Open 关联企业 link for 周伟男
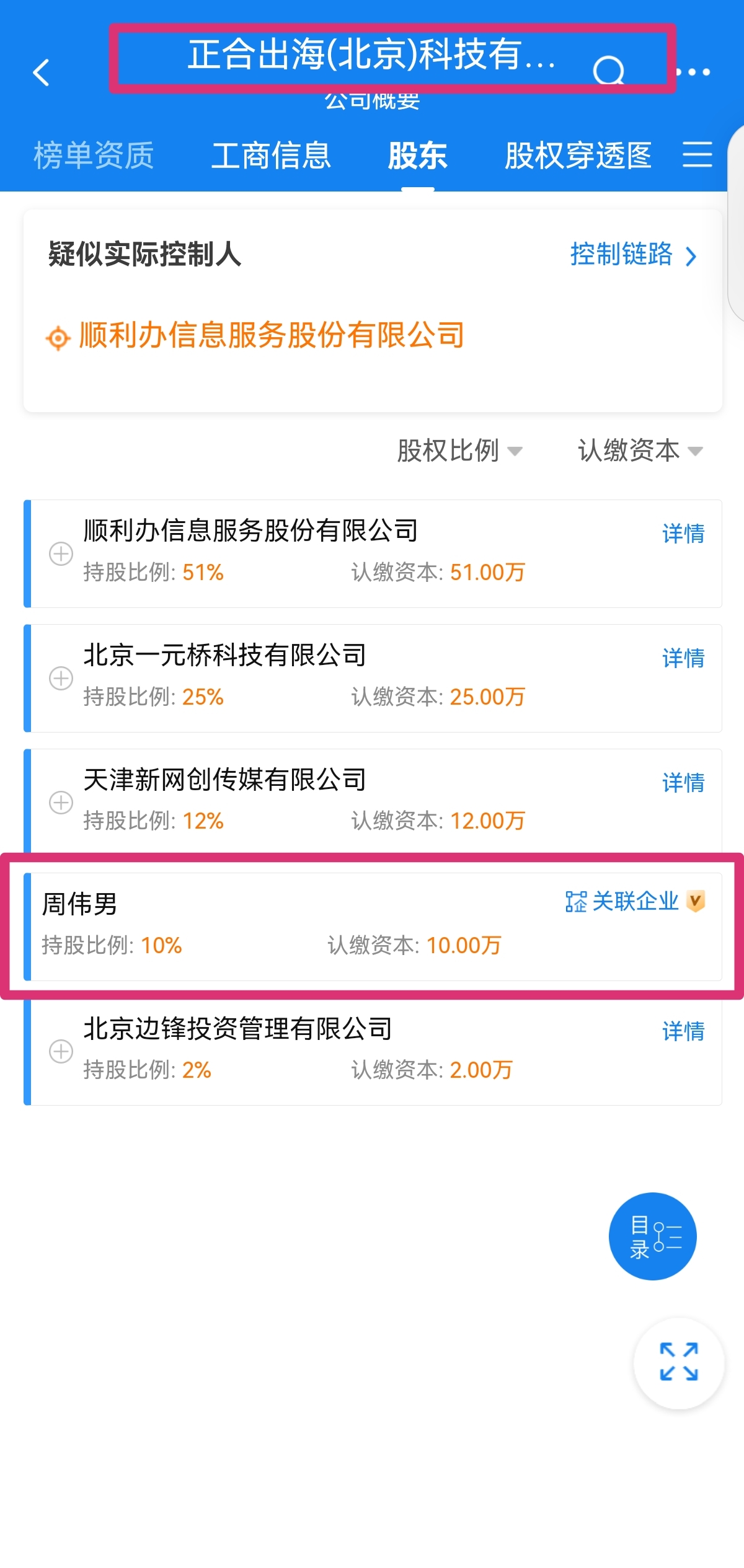This screenshot has width=744, height=1568. coord(622,901)
